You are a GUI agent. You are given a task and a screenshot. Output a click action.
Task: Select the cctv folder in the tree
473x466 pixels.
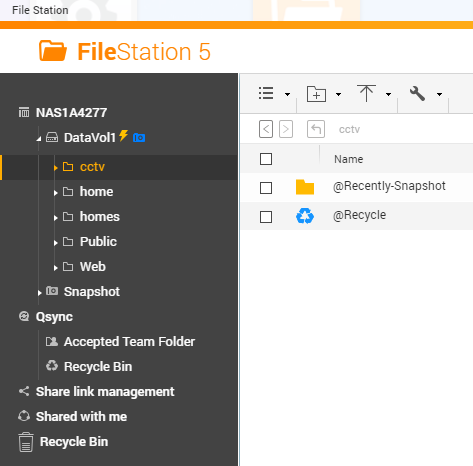click(x=92, y=167)
